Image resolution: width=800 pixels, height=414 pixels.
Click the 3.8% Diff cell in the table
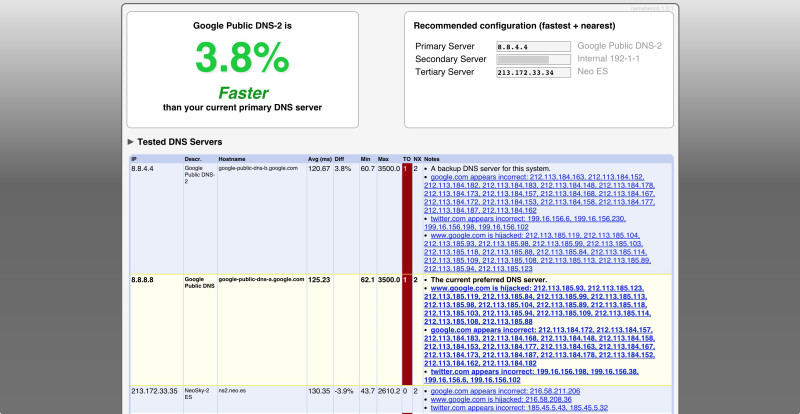pos(342,168)
